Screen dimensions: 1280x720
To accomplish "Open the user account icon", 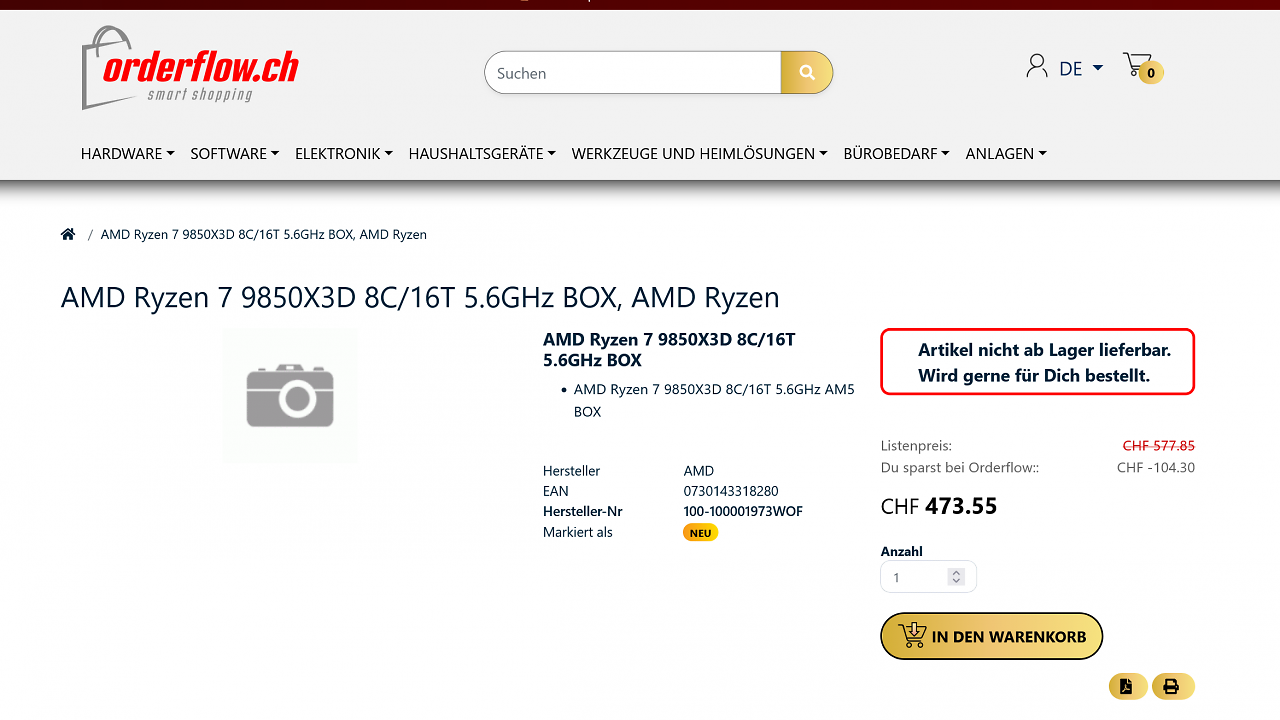I will tap(1037, 67).
